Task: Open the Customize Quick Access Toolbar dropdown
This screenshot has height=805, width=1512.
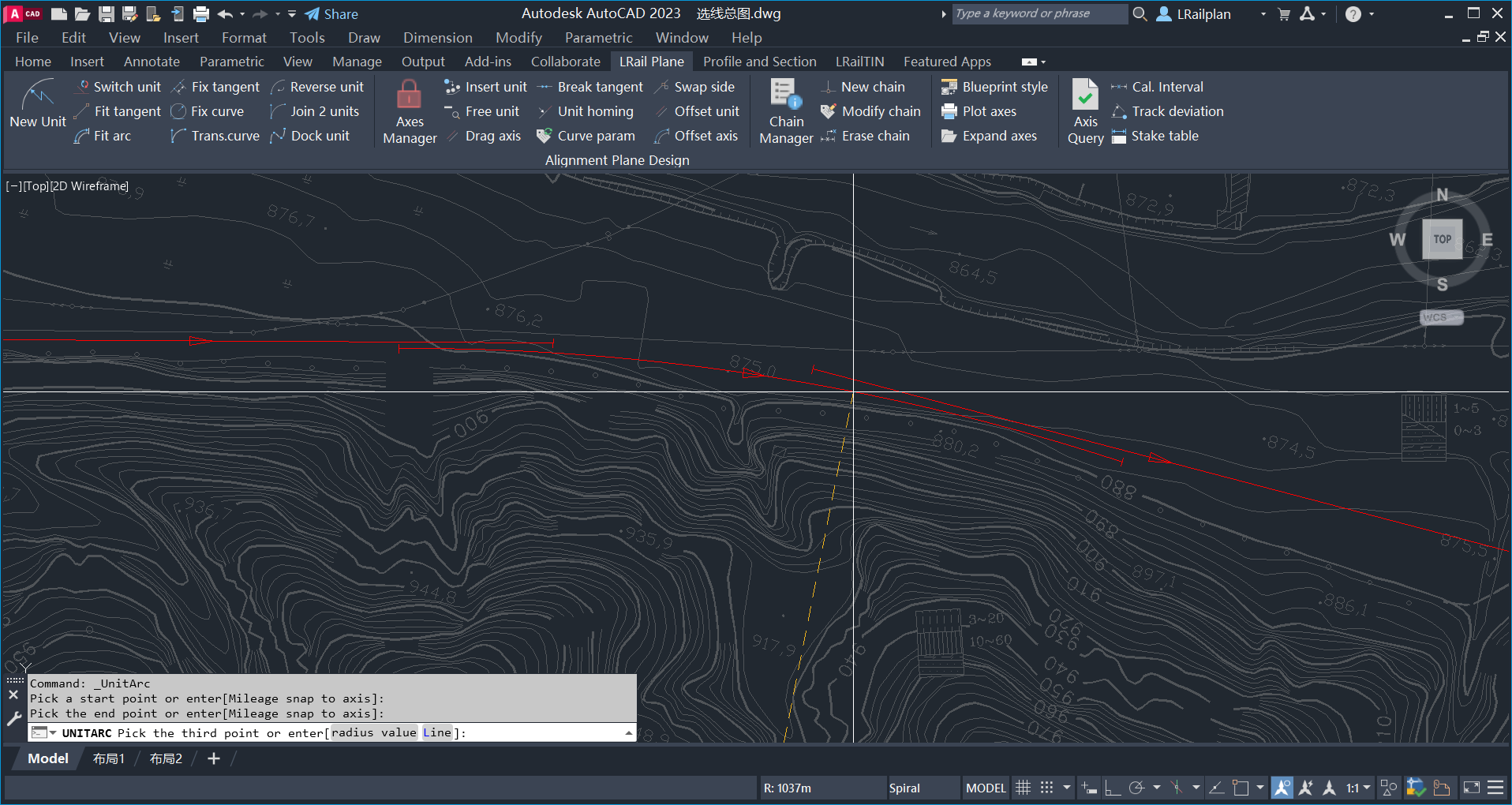Action: tap(292, 13)
